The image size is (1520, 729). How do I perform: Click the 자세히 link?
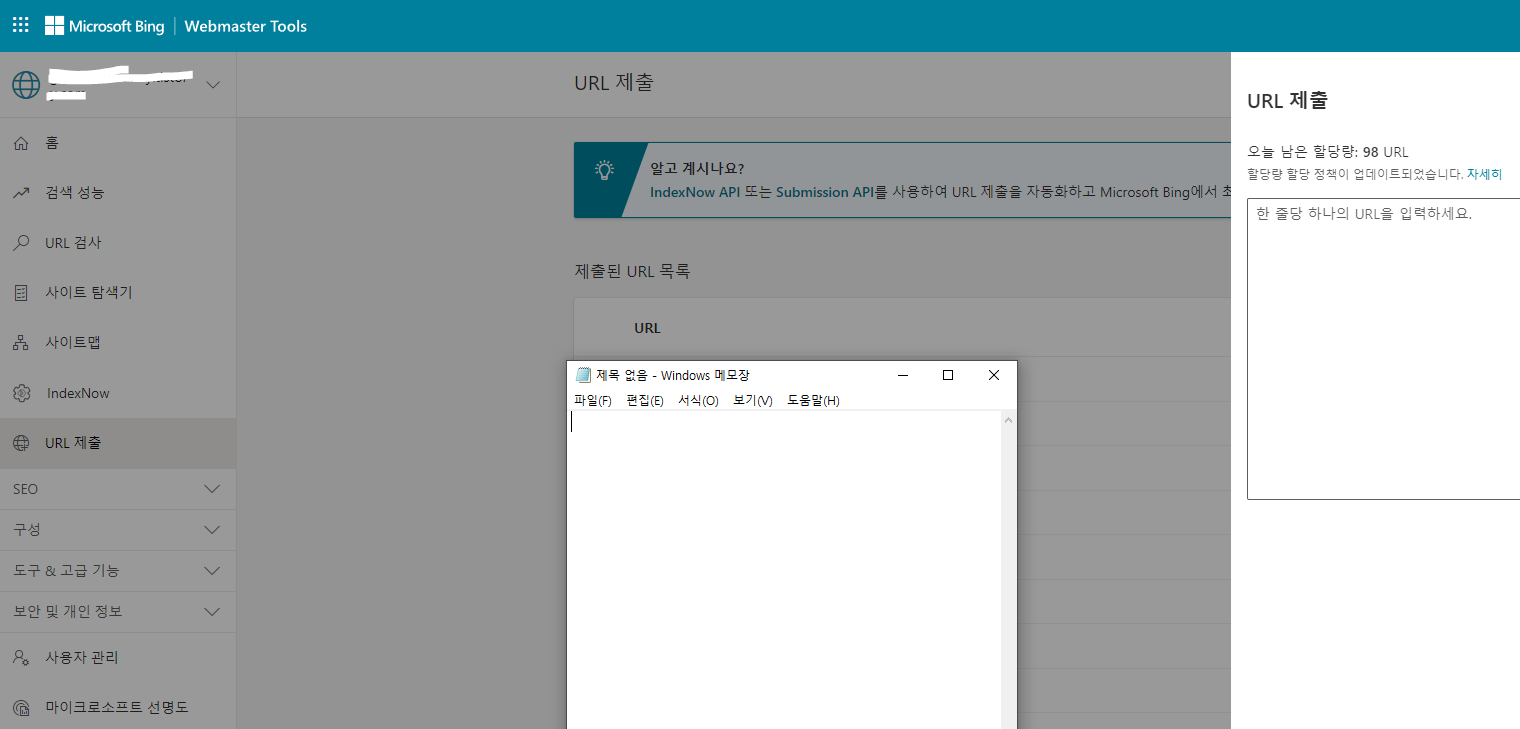click(x=1484, y=174)
